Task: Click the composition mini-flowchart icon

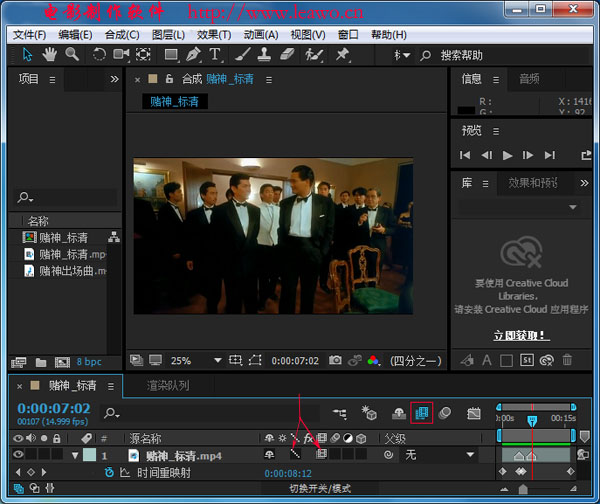Action: click(x=339, y=413)
